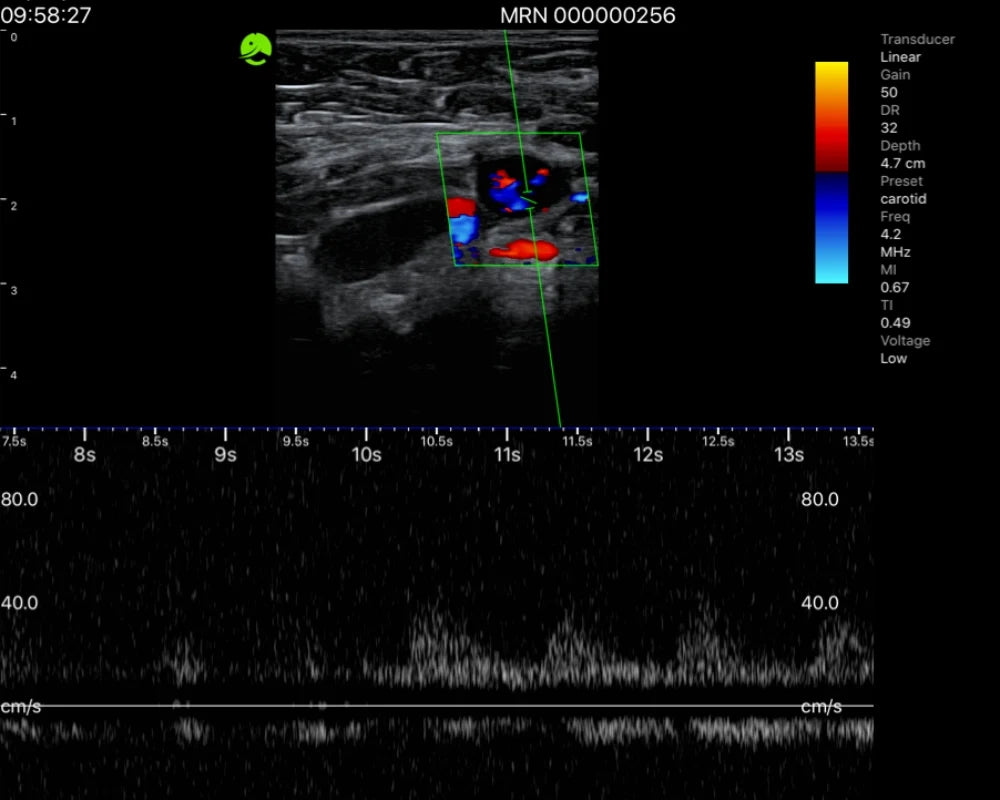
Task: Click the 9.5s timeline marker
Action: point(296,441)
